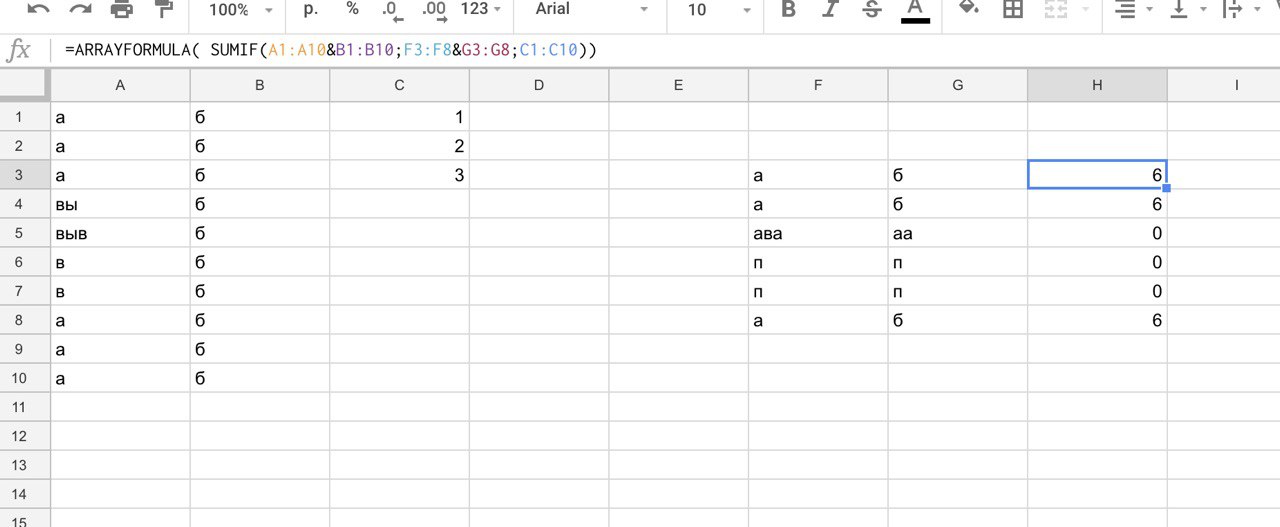The height and width of the screenshot is (527, 1280).
Task: Select row 5 header
Action: coord(25,233)
